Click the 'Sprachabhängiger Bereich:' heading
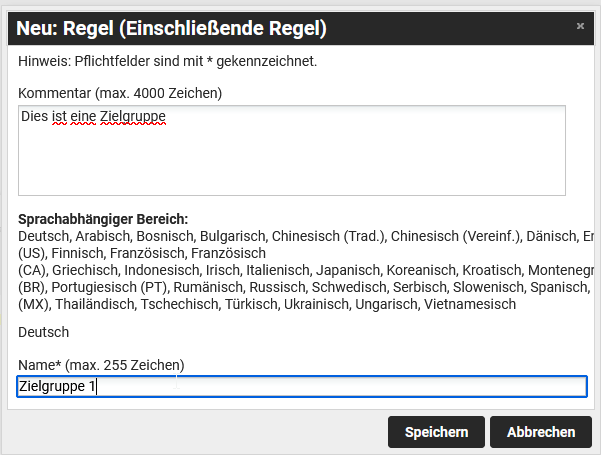 click(103, 219)
